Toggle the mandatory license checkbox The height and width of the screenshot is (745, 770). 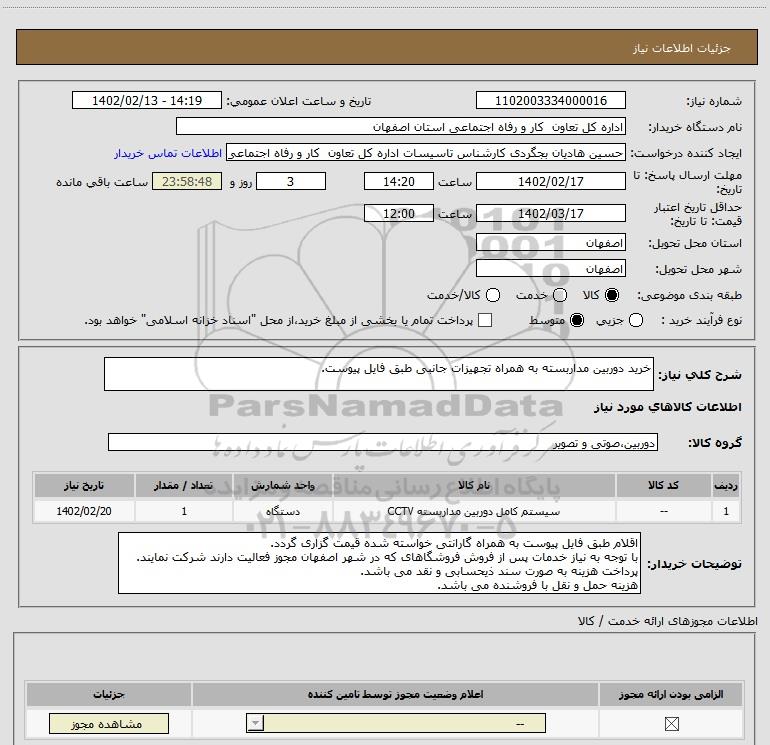click(x=671, y=723)
